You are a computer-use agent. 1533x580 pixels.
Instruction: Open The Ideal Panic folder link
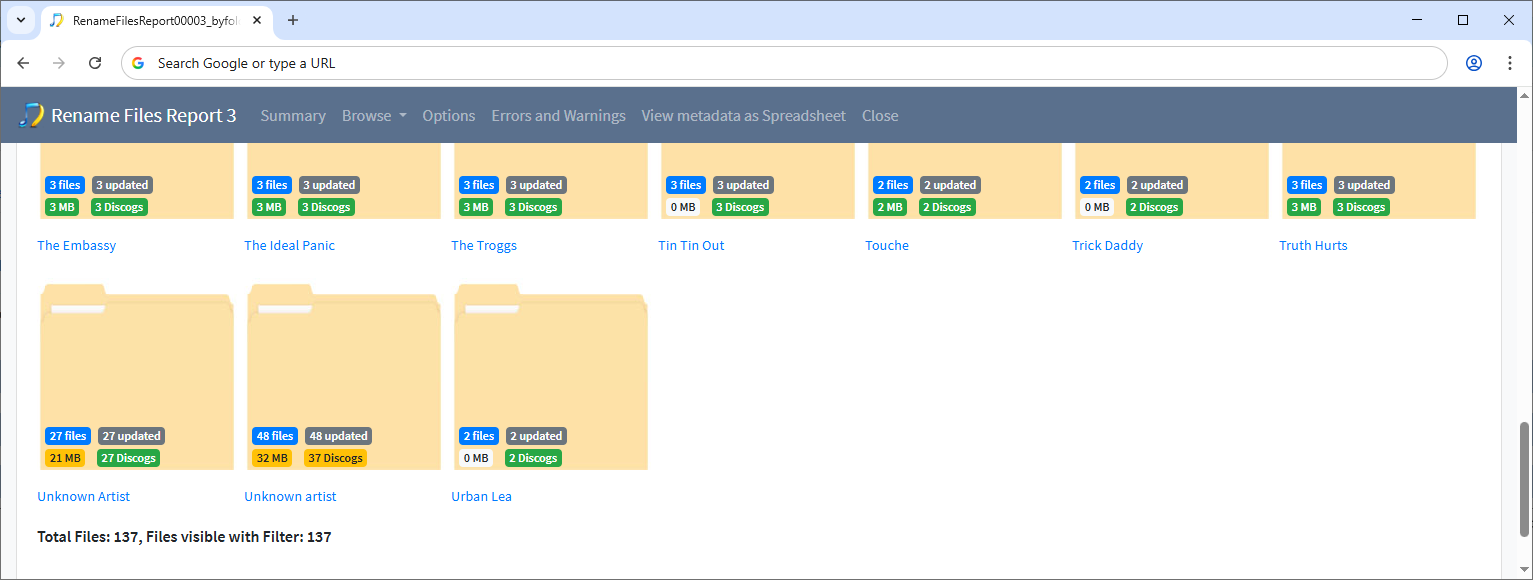pos(290,245)
